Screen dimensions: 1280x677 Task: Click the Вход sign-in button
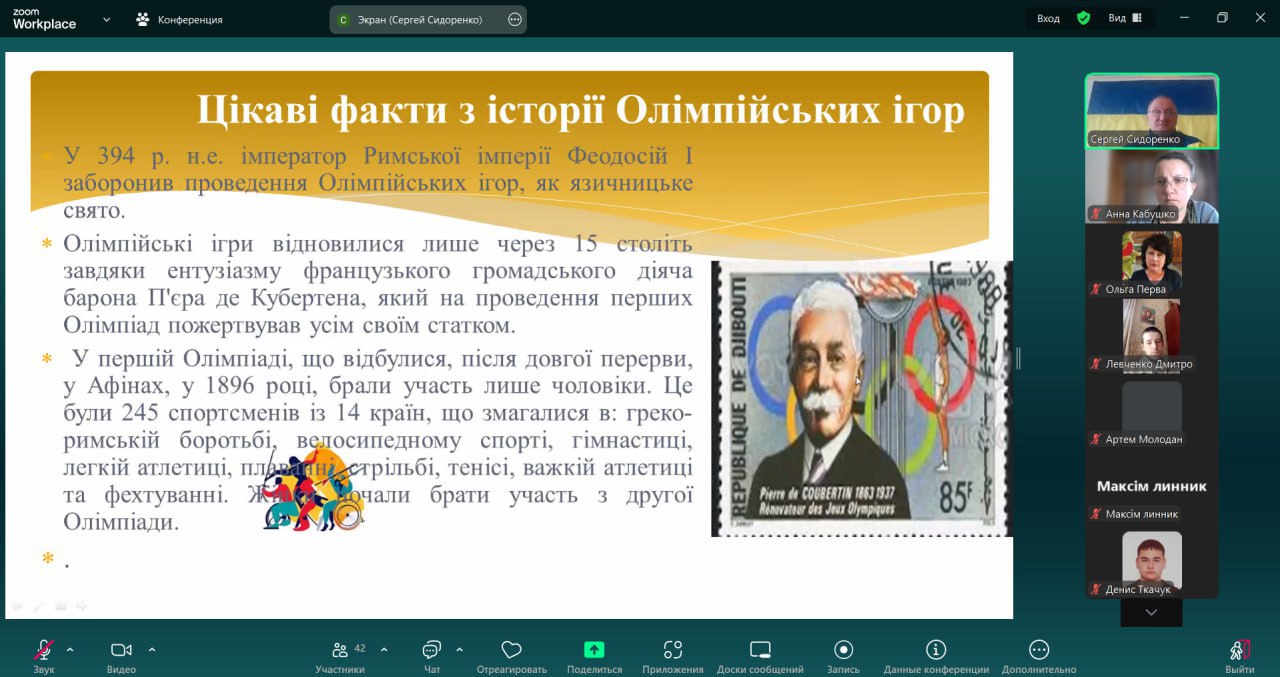click(1048, 18)
